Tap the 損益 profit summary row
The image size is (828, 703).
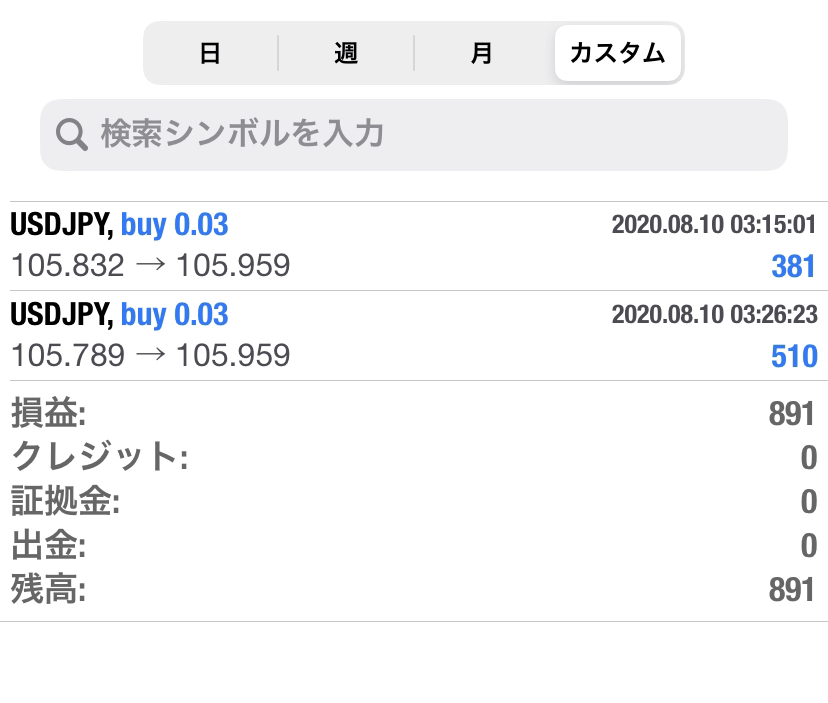pos(414,413)
